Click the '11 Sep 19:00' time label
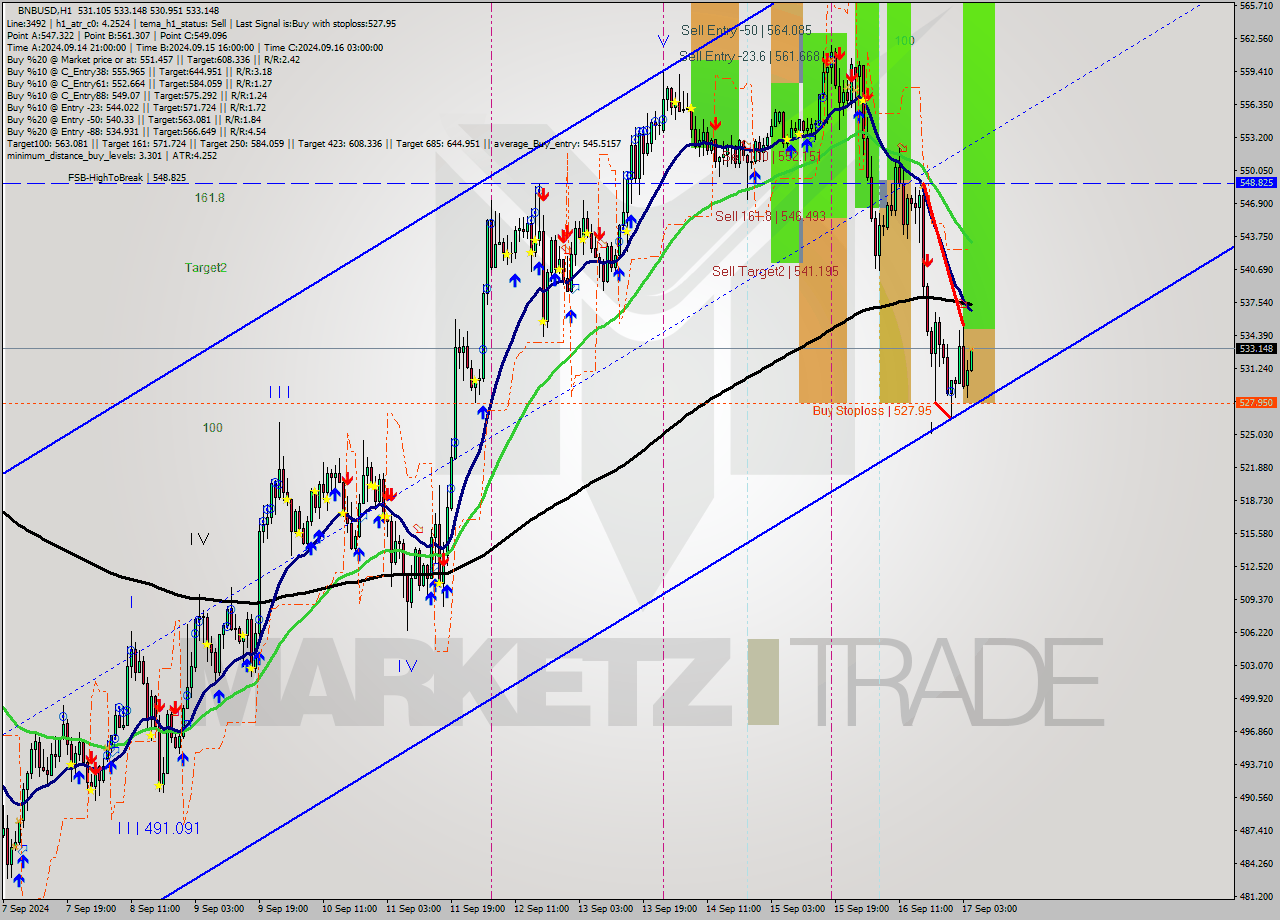Viewport: 1280px width, 920px height. click(x=476, y=909)
